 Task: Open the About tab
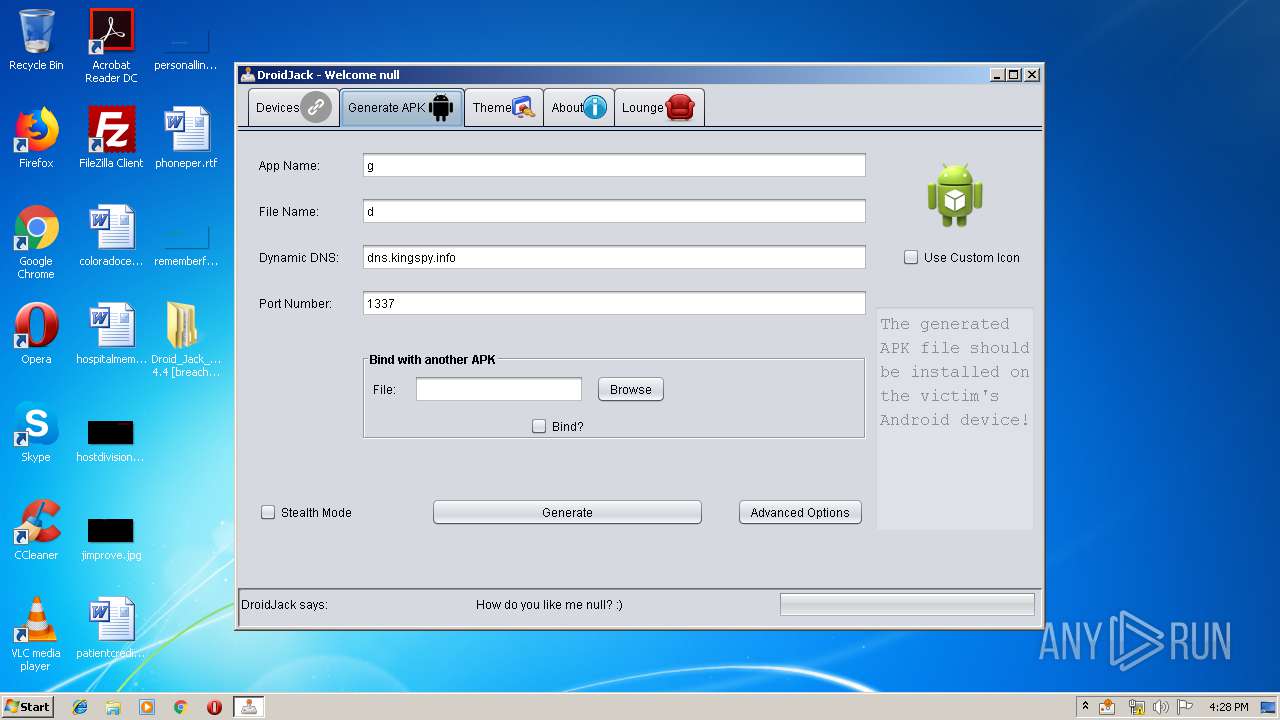(579, 108)
